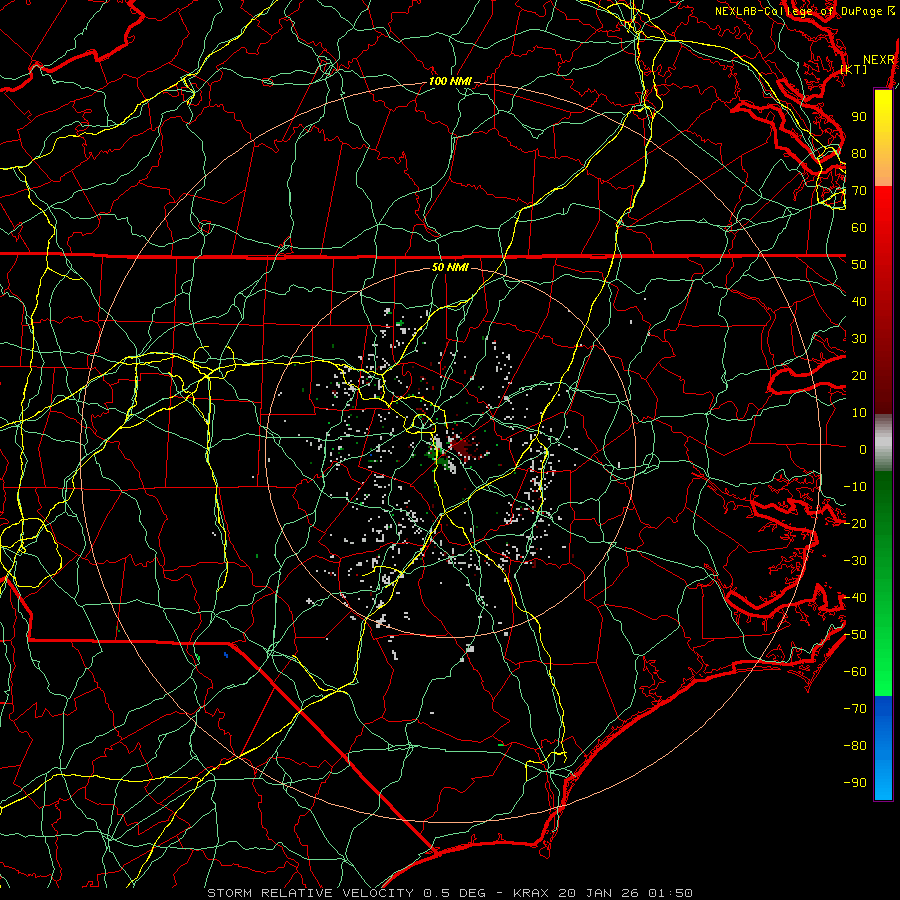Viewport: 900px width, 900px height.
Task: Click the KRAX radar site identifier
Action: (533, 893)
